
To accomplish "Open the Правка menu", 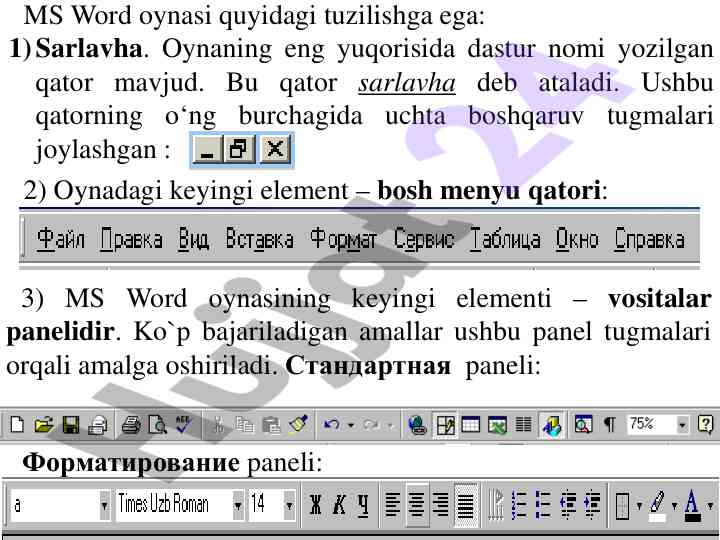I will [131, 239].
